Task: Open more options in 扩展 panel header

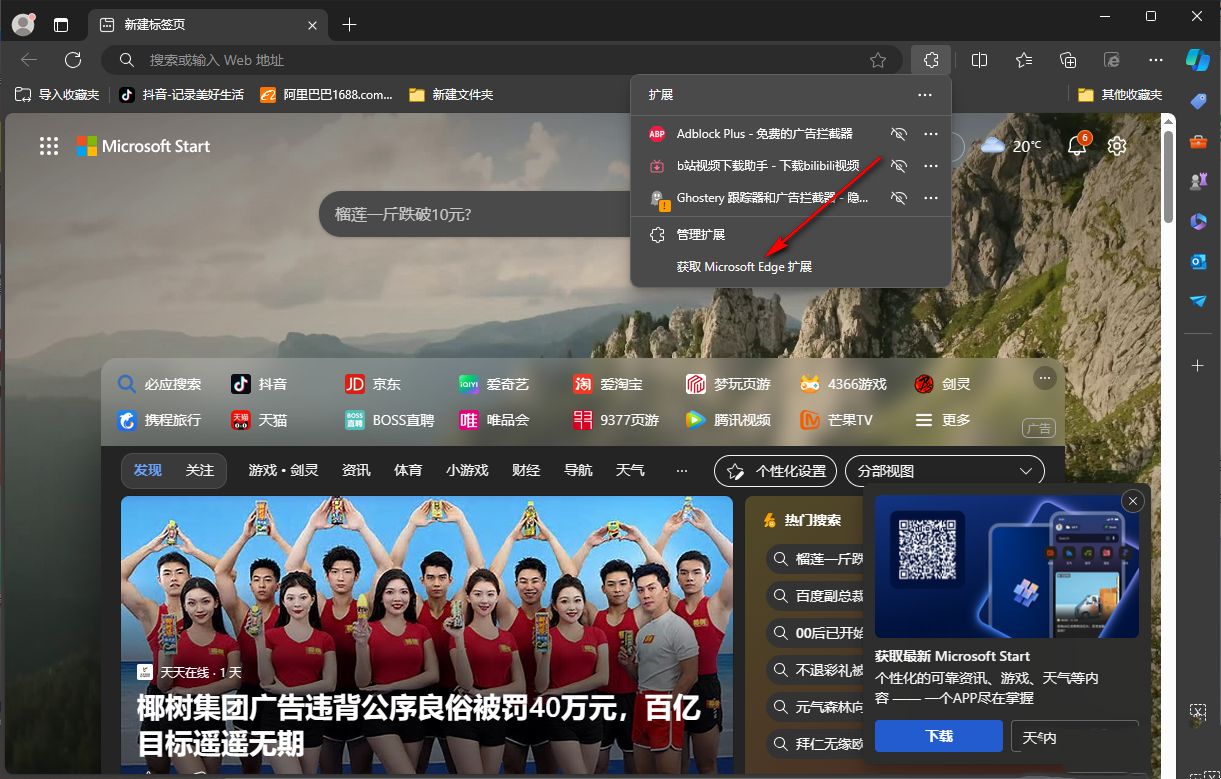Action: click(x=925, y=95)
